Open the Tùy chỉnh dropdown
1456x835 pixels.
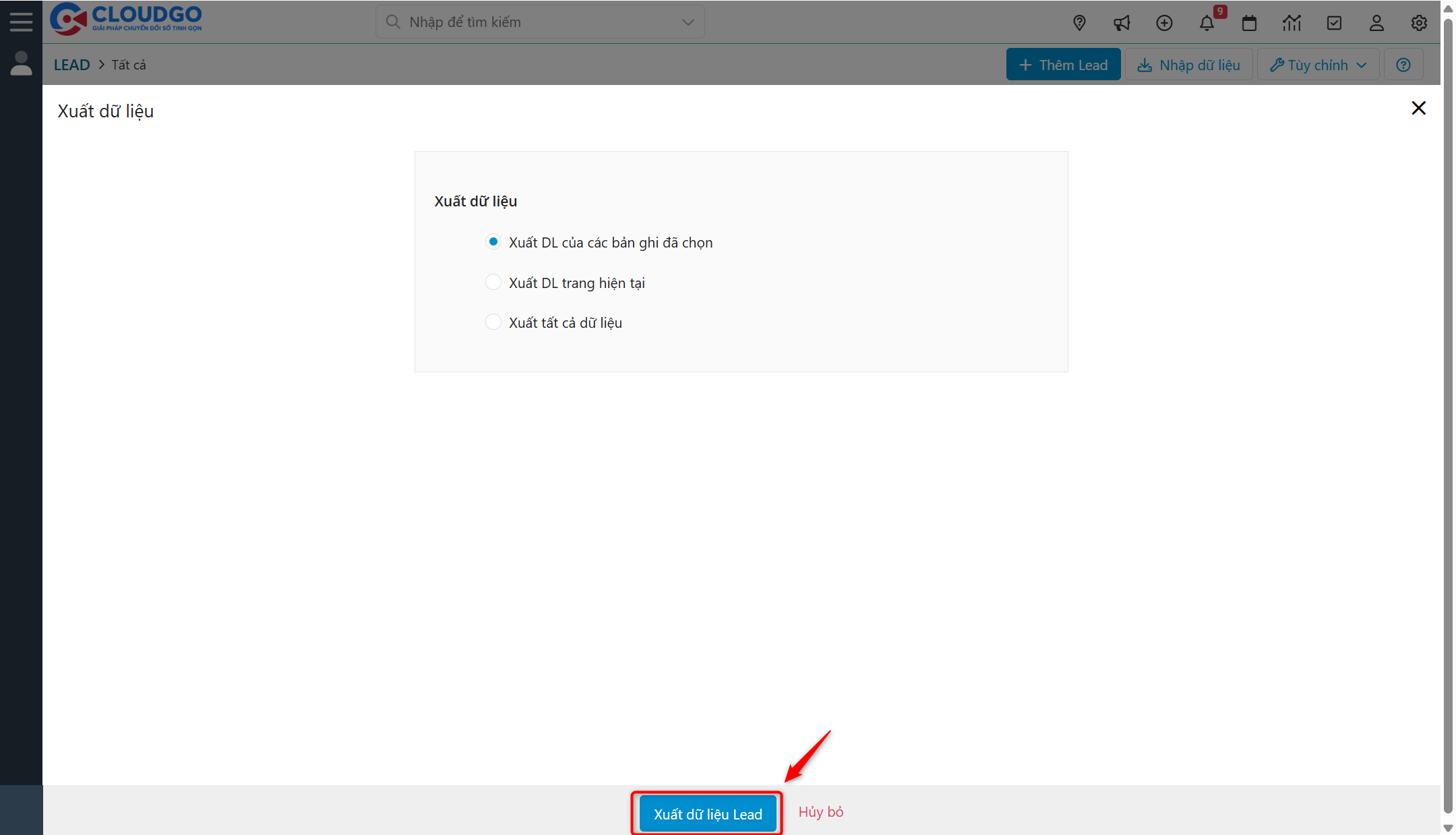(1317, 64)
